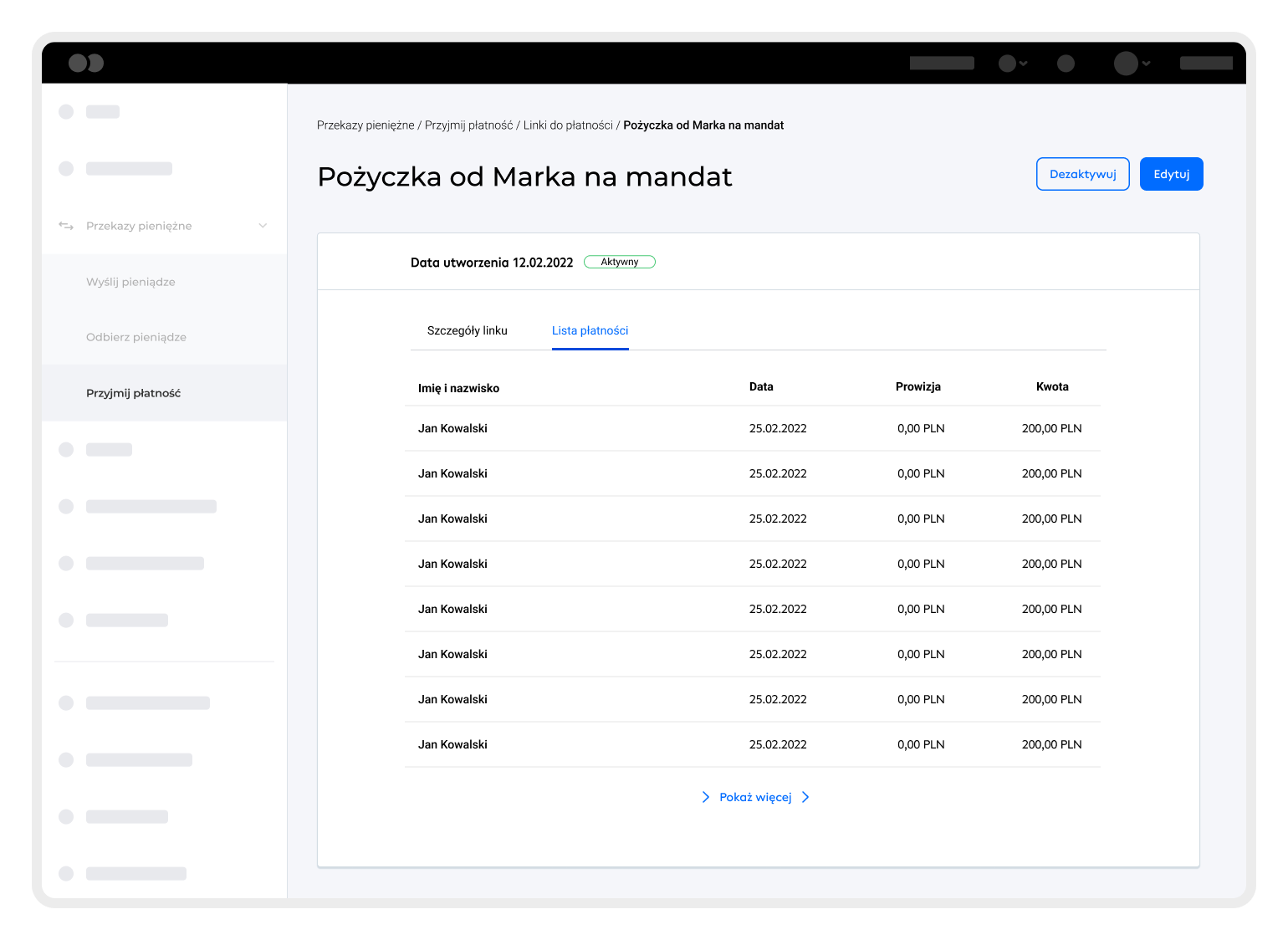1288x940 pixels.
Task: Click the circle icon between header dropdowns
Action: [1066, 63]
